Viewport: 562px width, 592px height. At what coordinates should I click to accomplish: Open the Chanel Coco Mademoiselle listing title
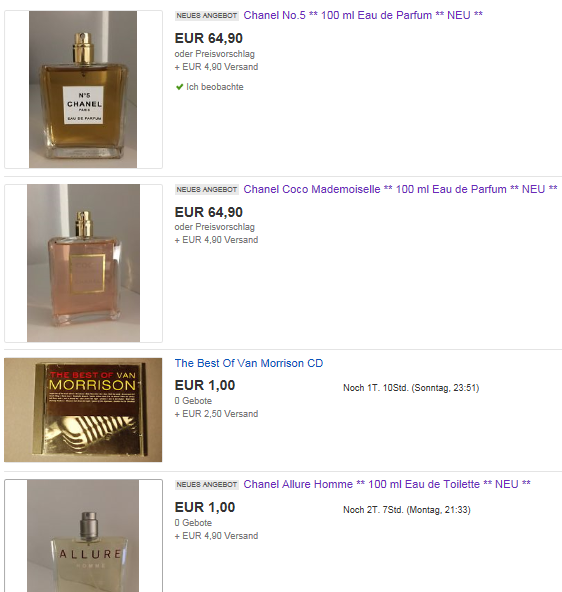point(400,189)
